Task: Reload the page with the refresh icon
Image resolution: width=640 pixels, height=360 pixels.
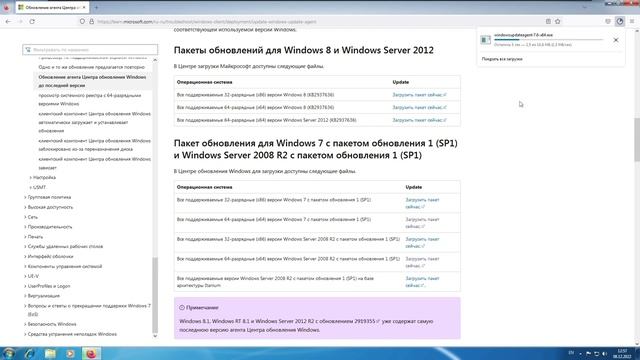Action: (32, 21)
